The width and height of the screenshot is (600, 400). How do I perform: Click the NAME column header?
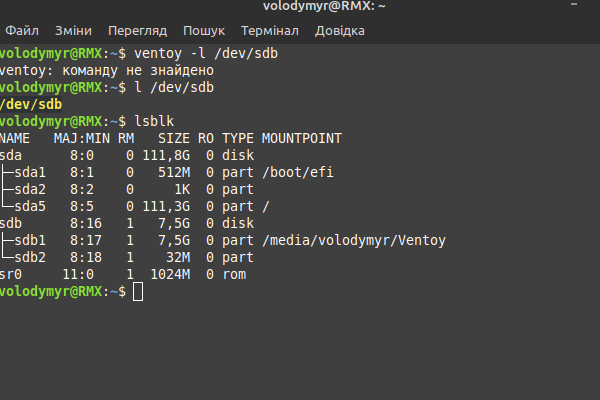click(x=15, y=138)
